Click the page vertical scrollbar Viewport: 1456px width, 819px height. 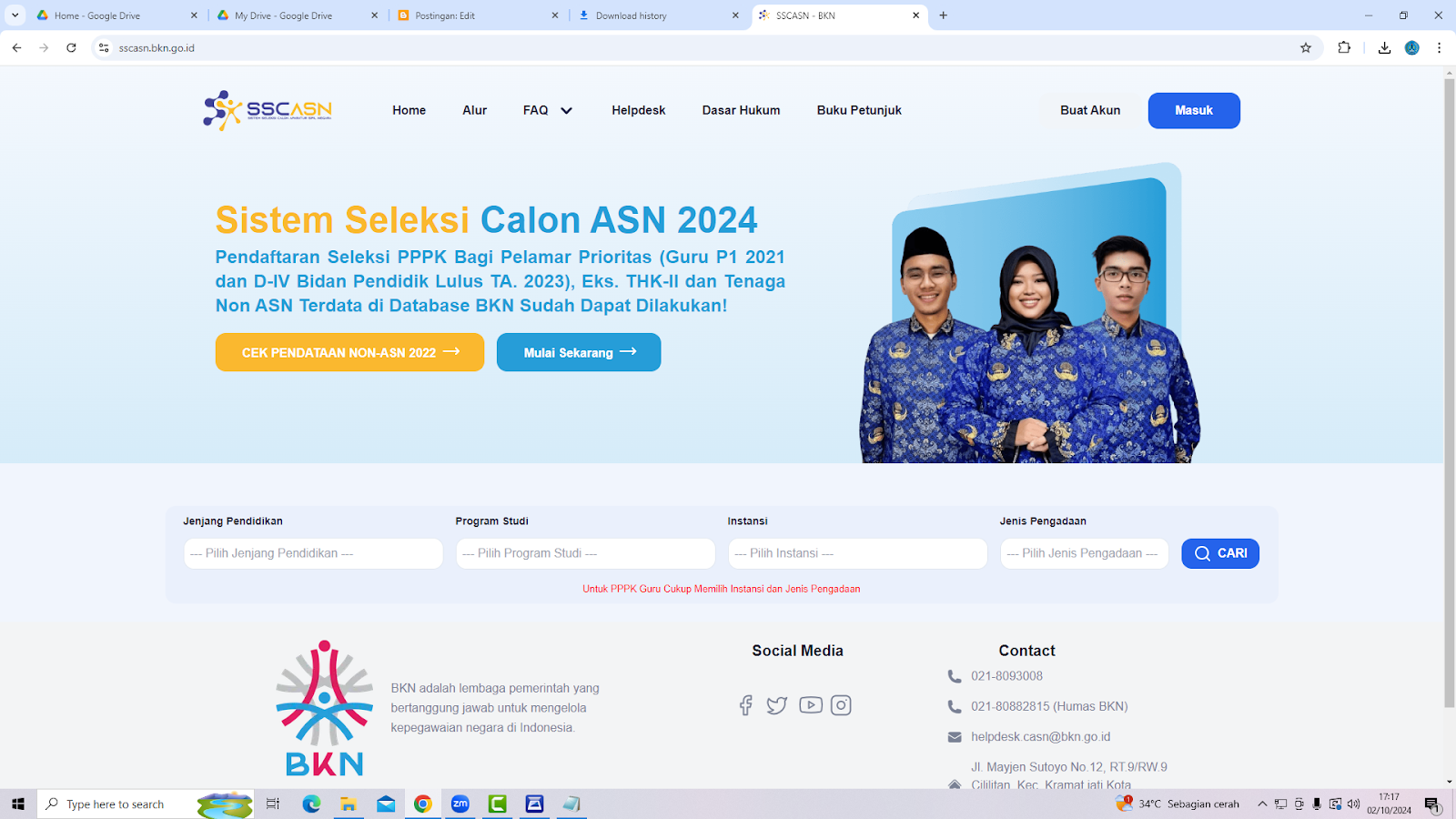(x=1450, y=393)
